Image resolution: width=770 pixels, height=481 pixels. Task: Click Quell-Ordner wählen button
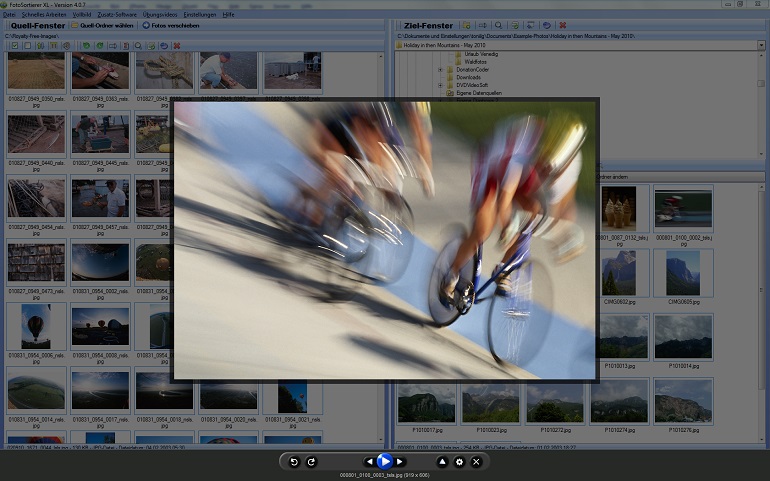[102, 25]
